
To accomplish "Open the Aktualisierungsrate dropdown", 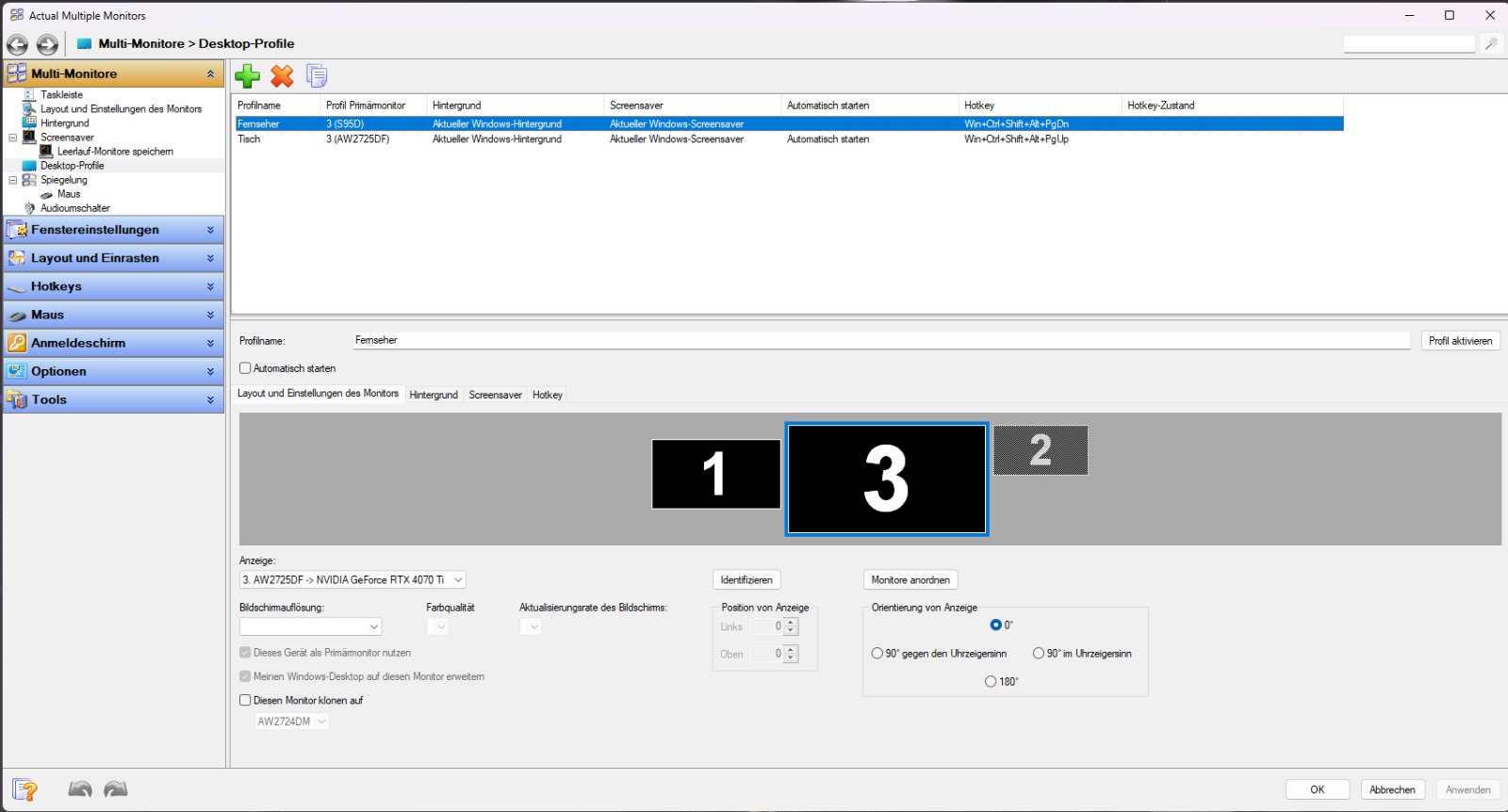I will (532, 626).
